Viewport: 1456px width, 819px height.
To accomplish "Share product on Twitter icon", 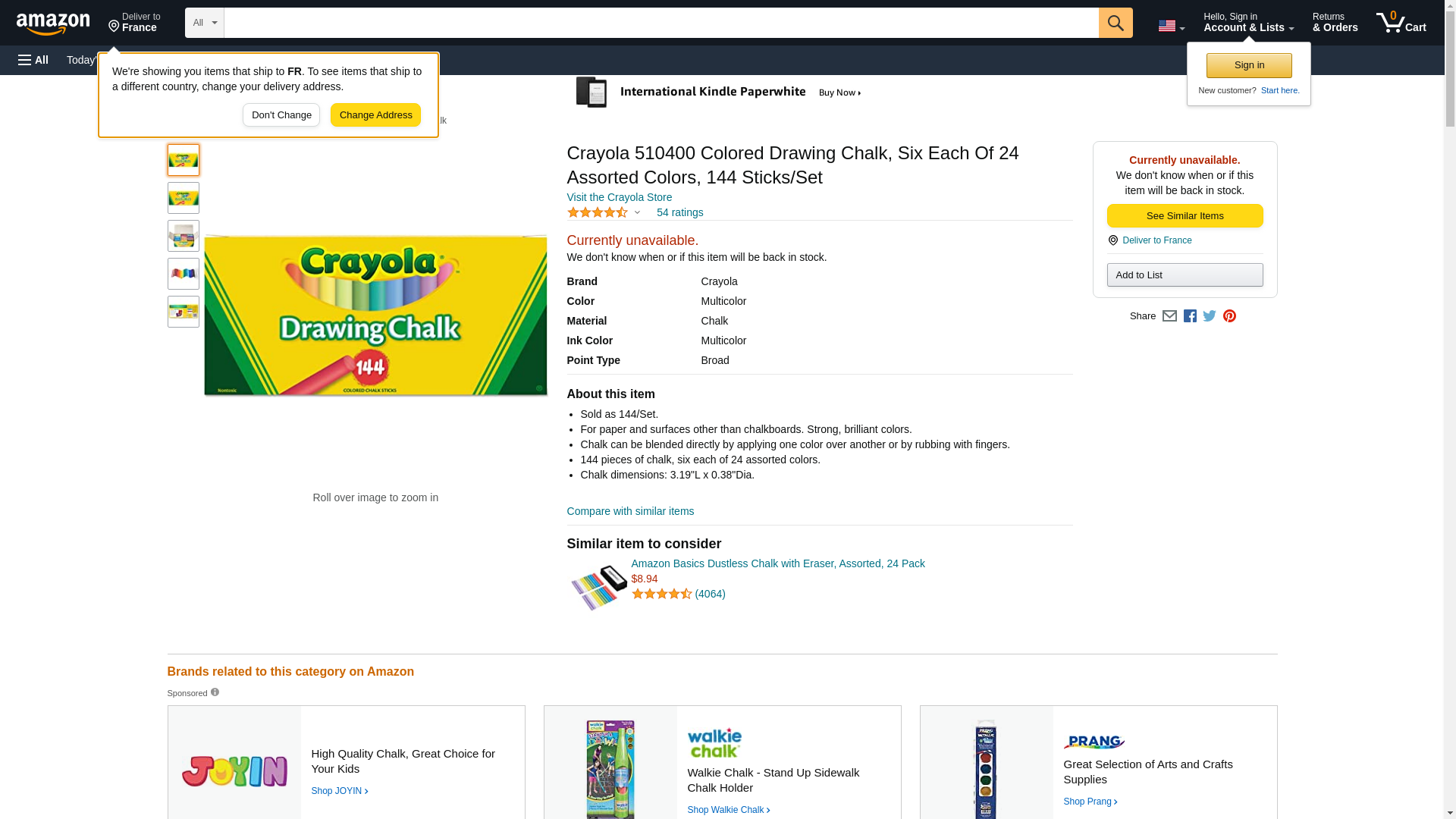I will pyautogui.click(x=1210, y=316).
